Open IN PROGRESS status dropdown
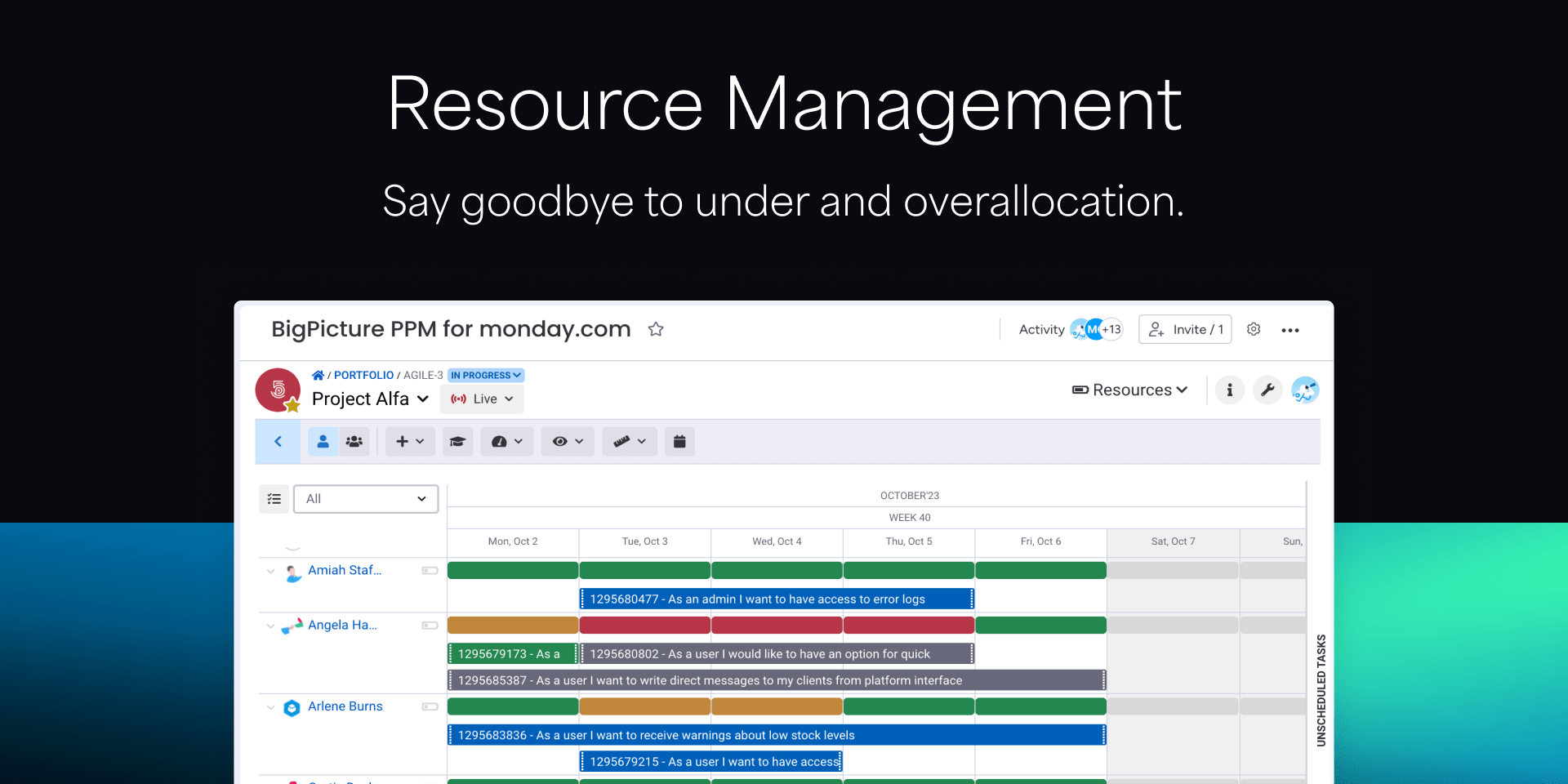This screenshot has width=1568, height=784. [486, 375]
